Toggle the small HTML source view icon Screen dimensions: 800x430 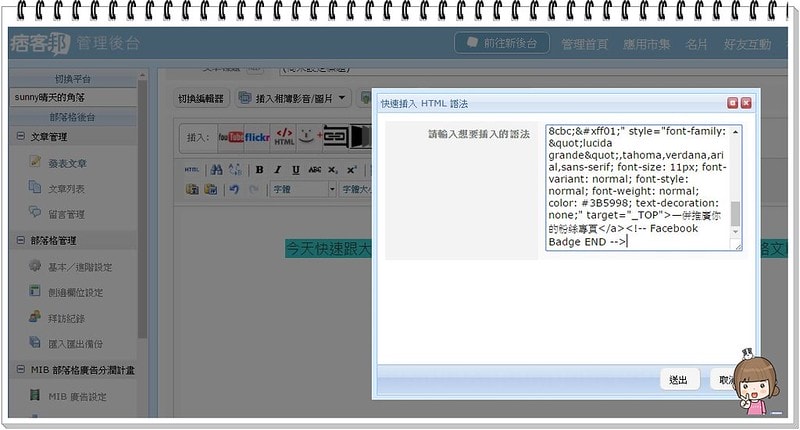pyautogui.click(x=192, y=169)
